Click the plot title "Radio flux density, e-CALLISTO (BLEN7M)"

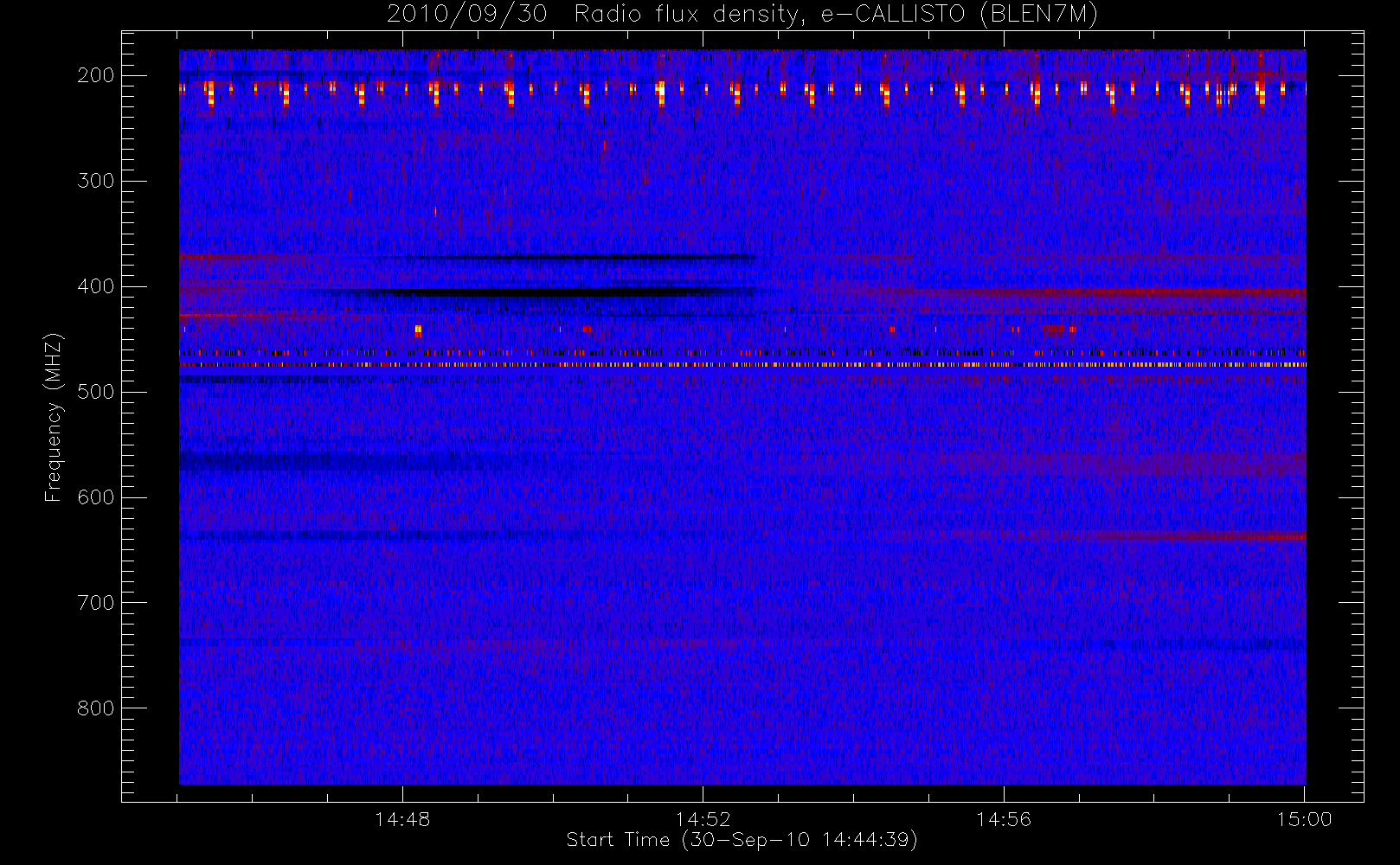coord(836,15)
